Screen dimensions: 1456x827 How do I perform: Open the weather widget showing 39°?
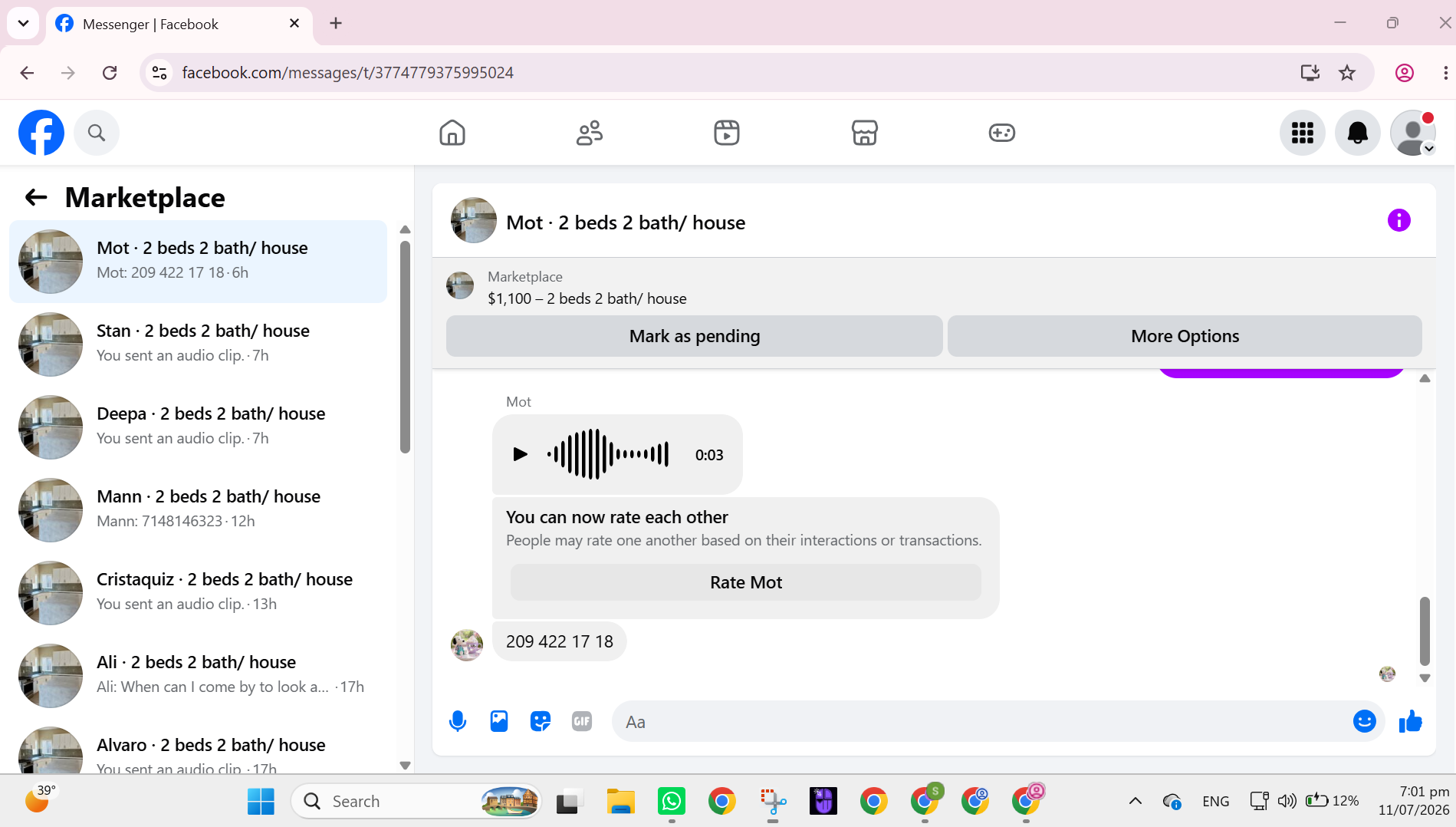(x=42, y=799)
